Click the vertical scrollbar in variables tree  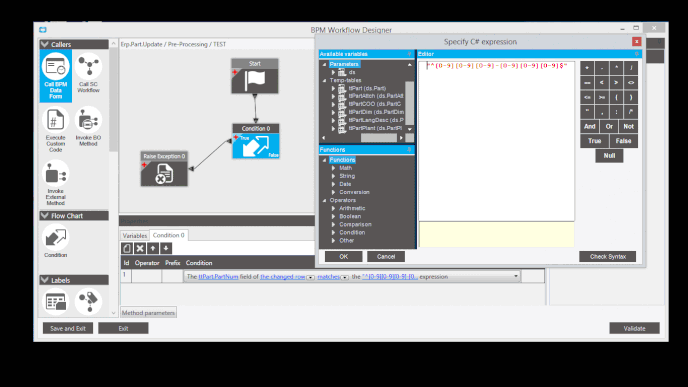409,103
